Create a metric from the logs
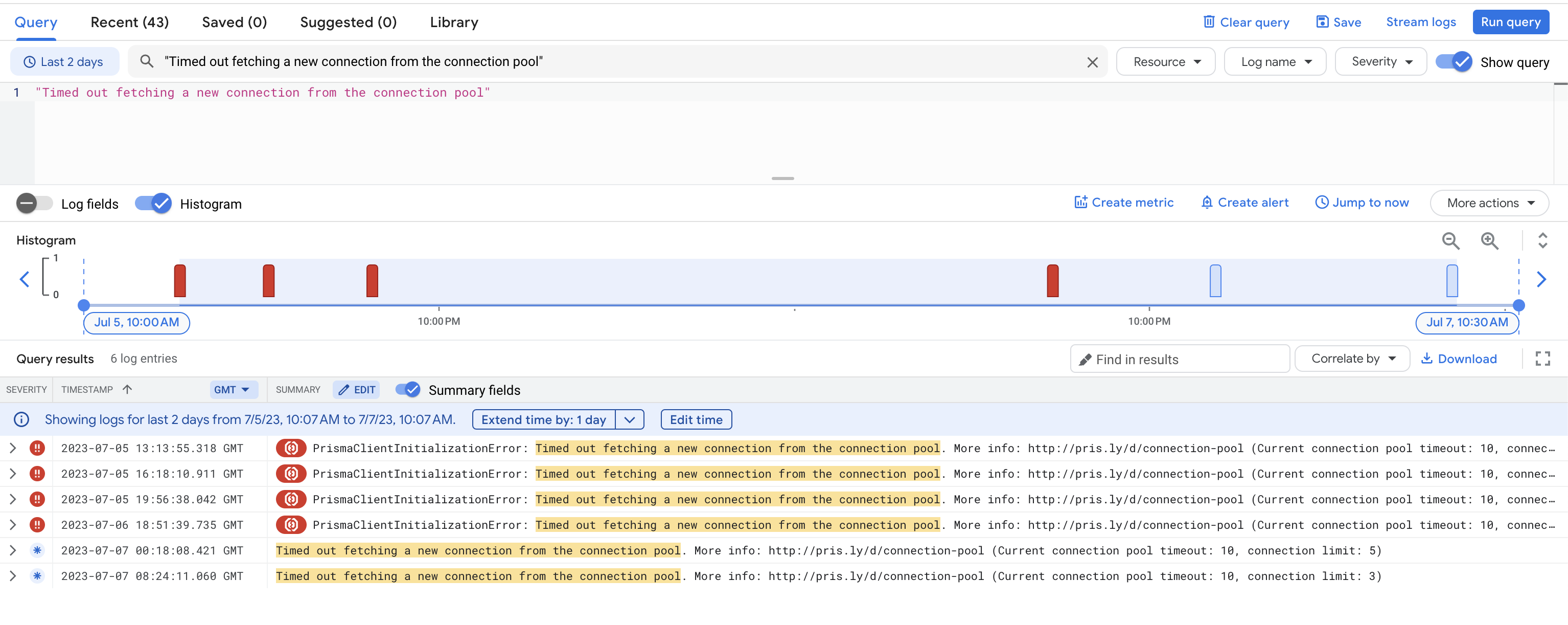The image size is (1568, 625). (x=1124, y=202)
